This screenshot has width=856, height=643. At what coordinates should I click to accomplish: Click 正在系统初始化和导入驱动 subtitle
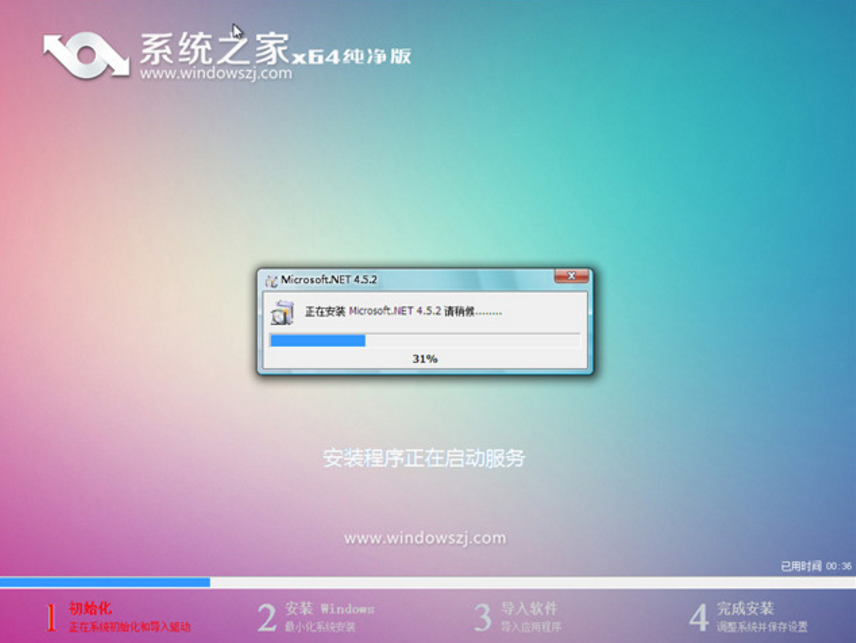[x=130, y=627]
